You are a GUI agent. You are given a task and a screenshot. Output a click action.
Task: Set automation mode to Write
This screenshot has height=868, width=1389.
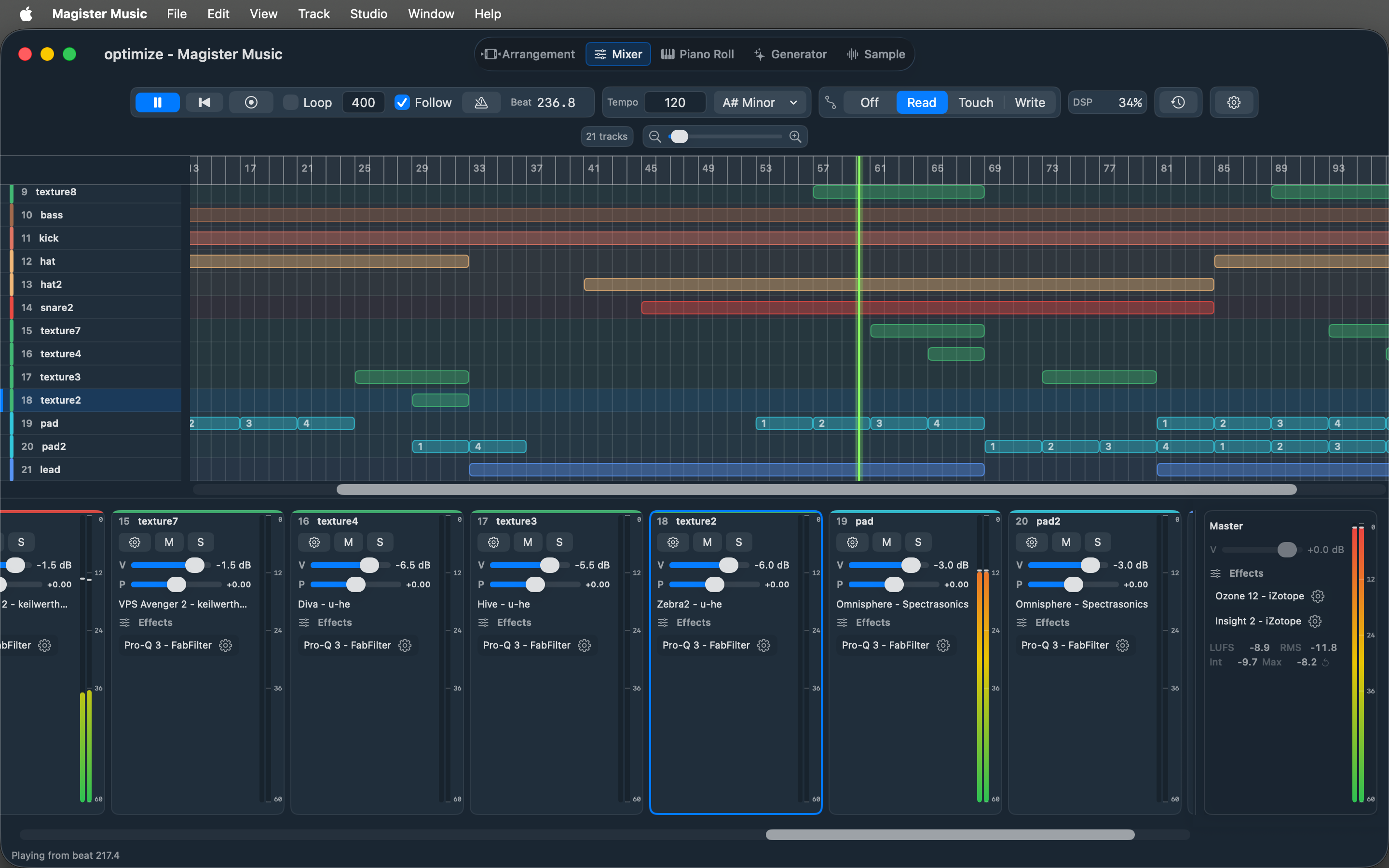(x=1030, y=102)
